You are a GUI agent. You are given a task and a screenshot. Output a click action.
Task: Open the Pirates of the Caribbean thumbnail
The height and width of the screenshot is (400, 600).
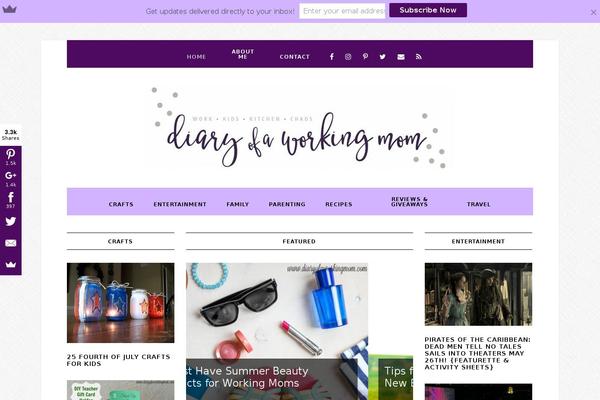478,294
